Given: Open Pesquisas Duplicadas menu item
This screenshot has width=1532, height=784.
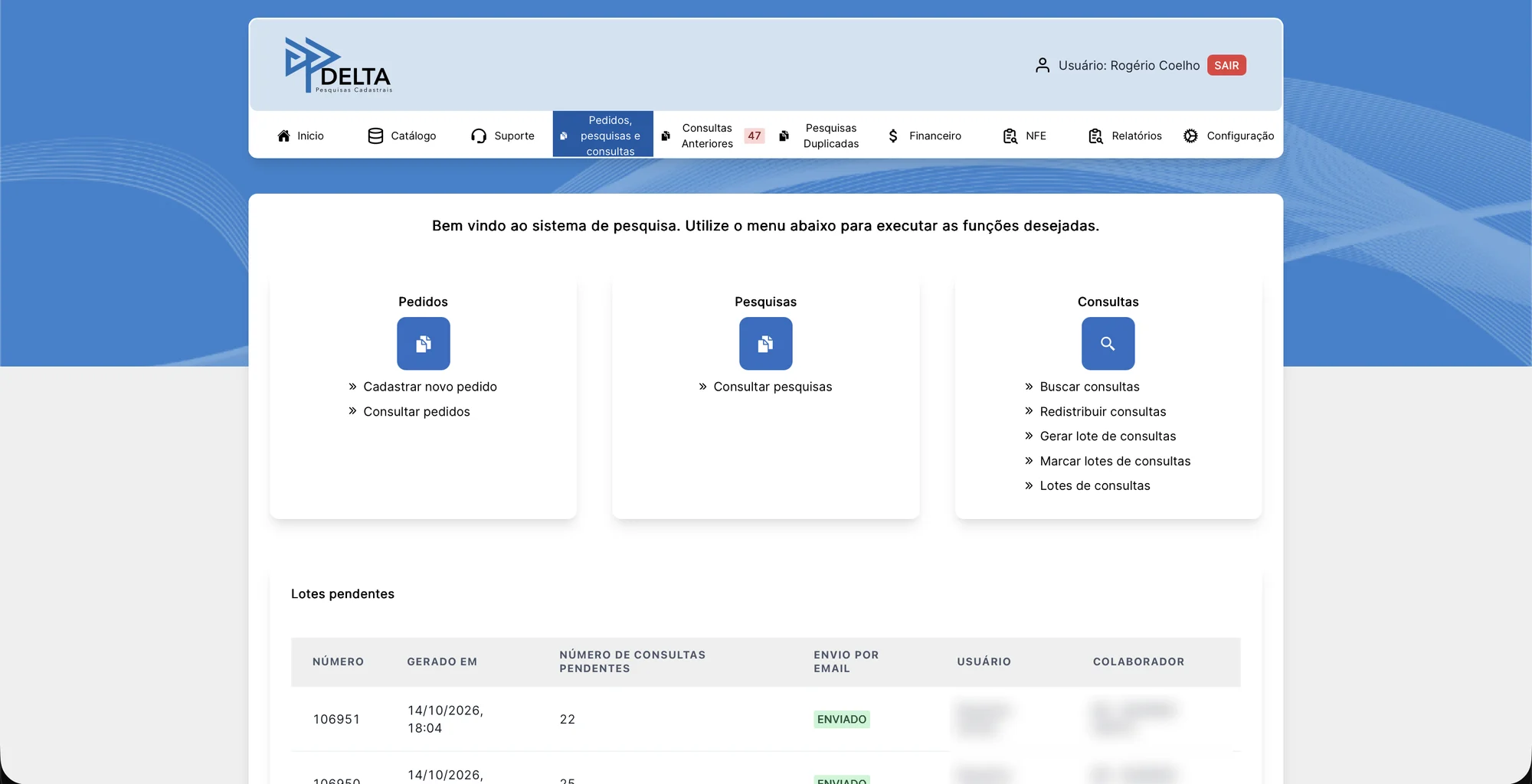Looking at the screenshot, I should click(831, 136).
